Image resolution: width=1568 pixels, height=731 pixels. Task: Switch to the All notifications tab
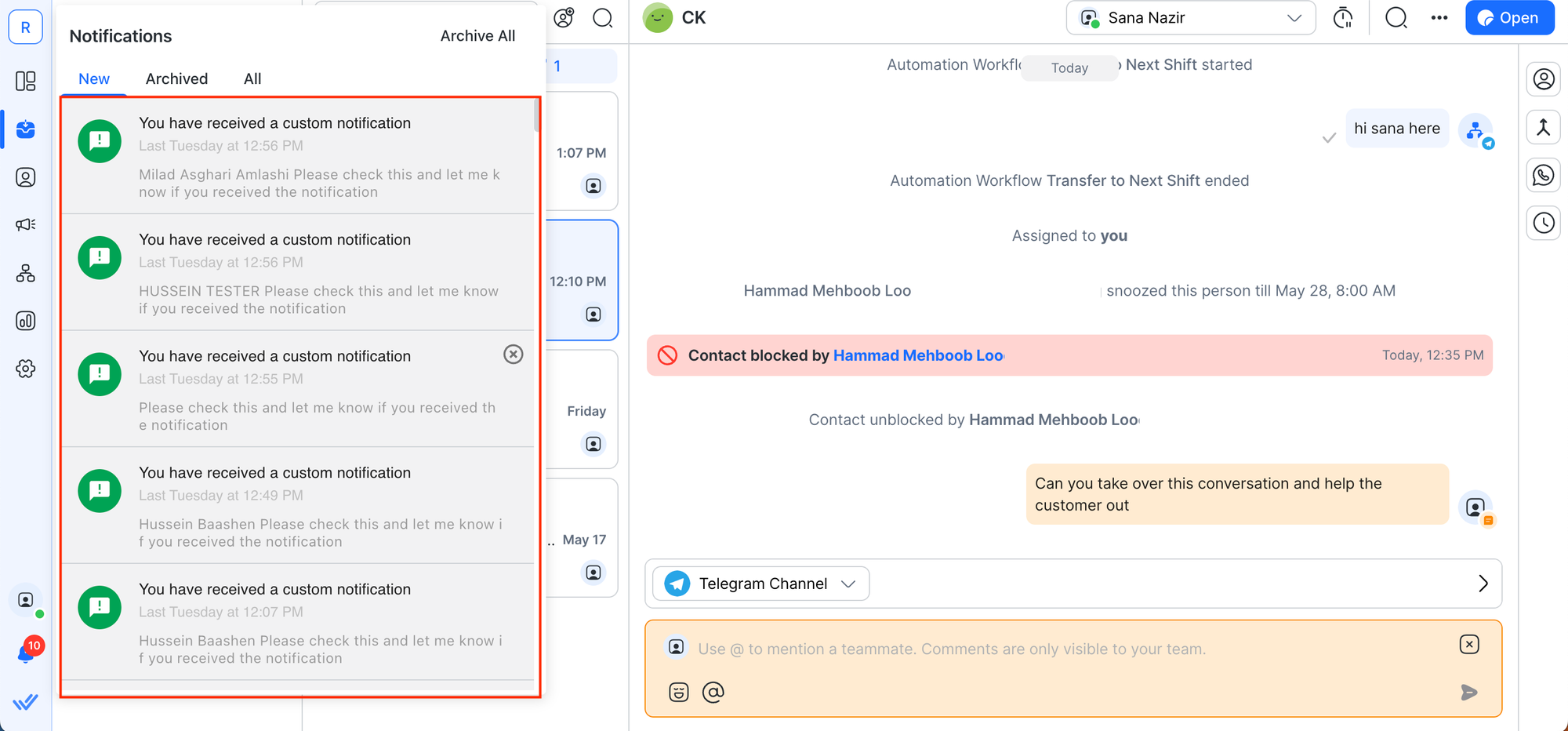point(252,79)
